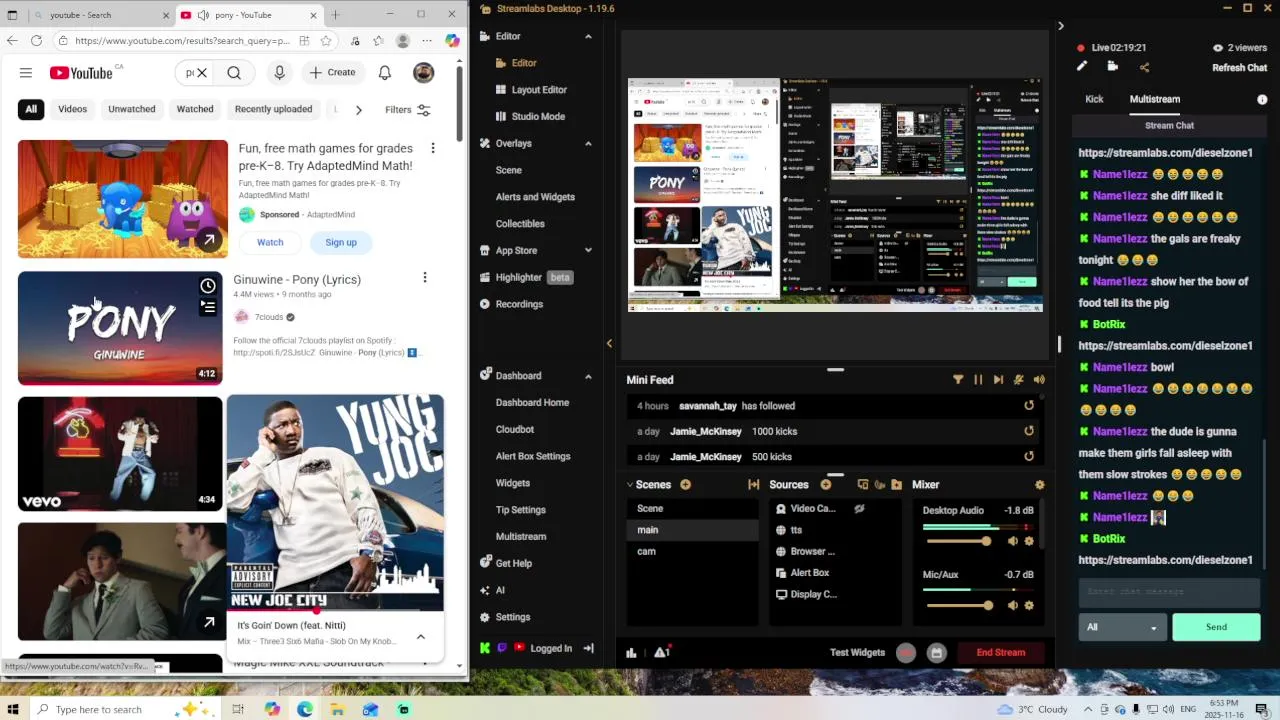Open the YouTube search Filters control
Screen dimensions: 1280x720
[x=408, y=110]
